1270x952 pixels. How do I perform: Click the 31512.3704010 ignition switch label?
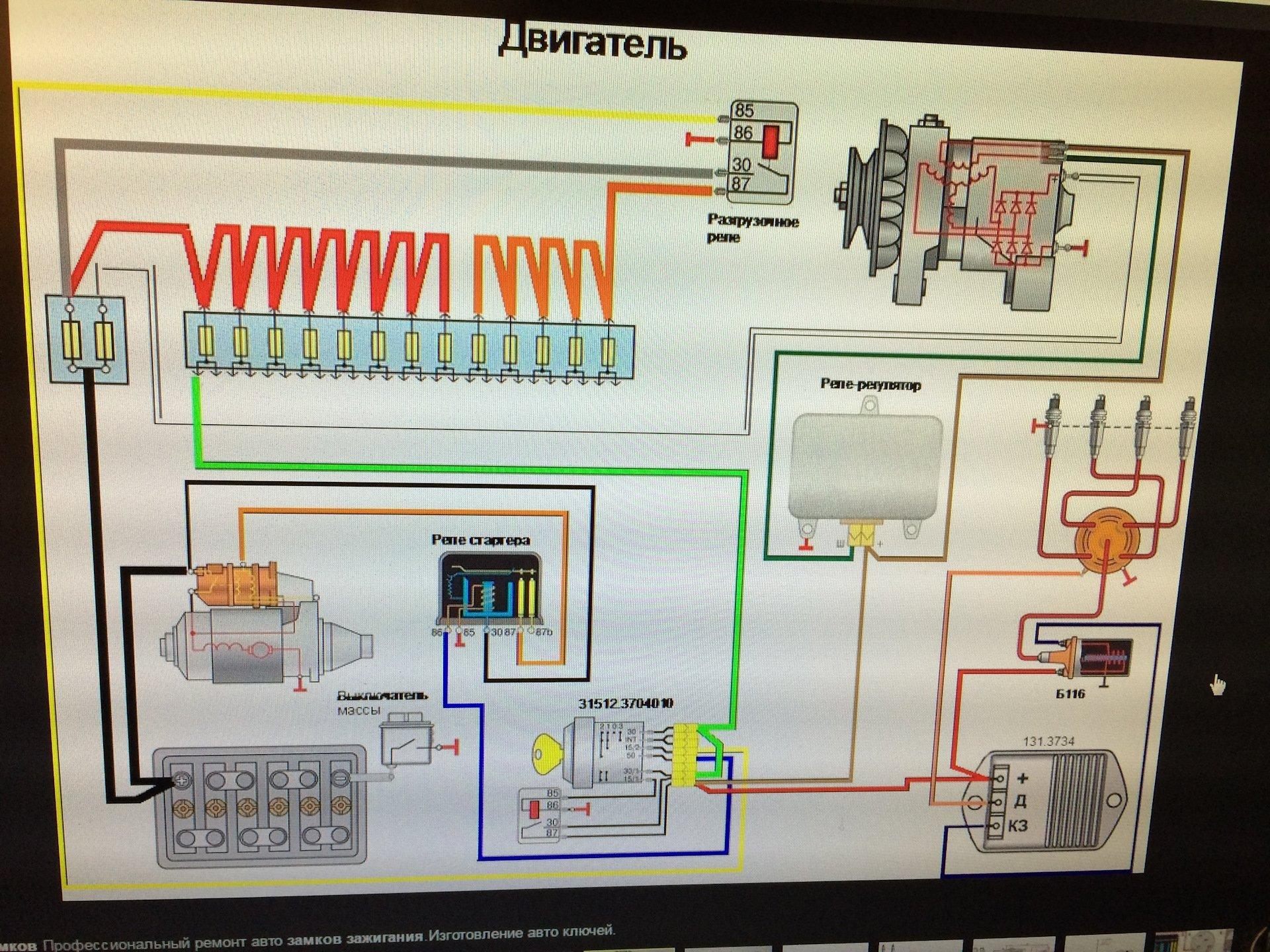[x=625, y=703]
